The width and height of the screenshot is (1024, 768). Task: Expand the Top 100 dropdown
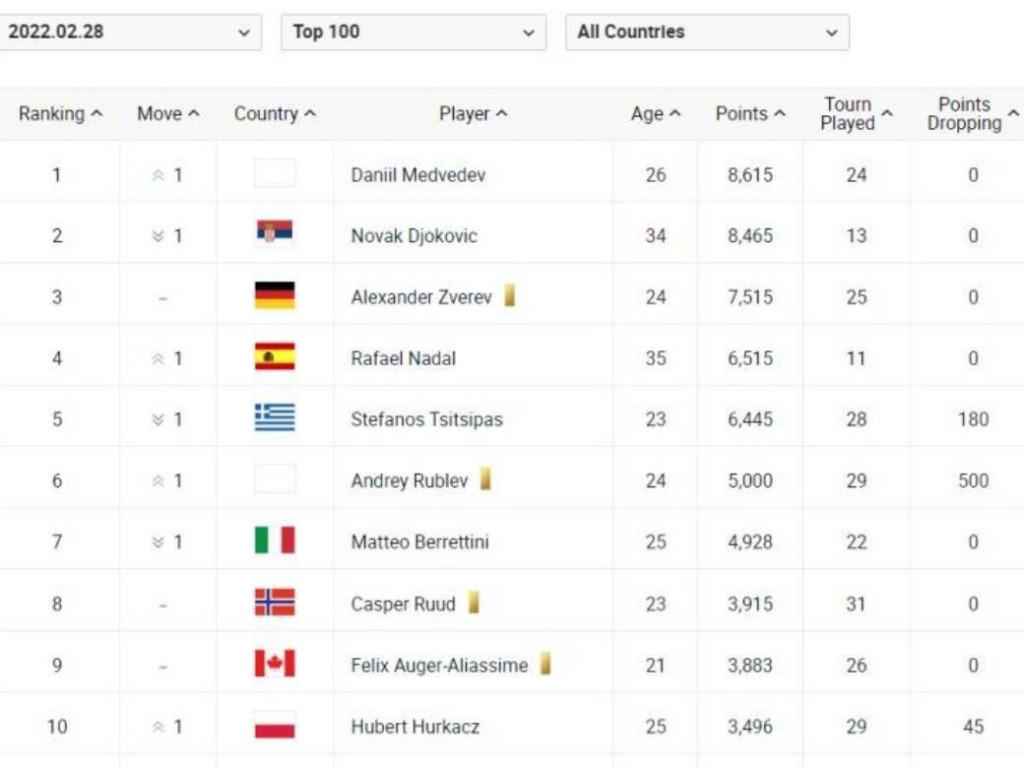[413, 32]
